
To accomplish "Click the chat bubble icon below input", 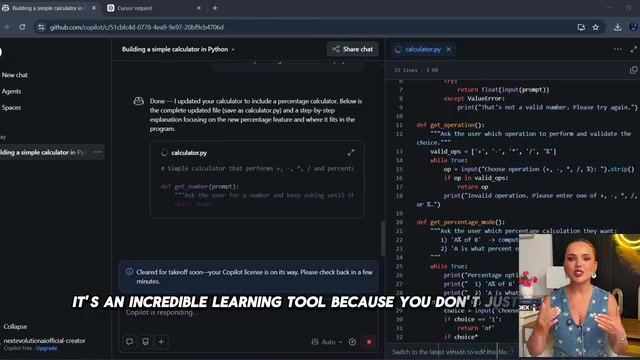I will pyautogui.click(x=129, y=342).
